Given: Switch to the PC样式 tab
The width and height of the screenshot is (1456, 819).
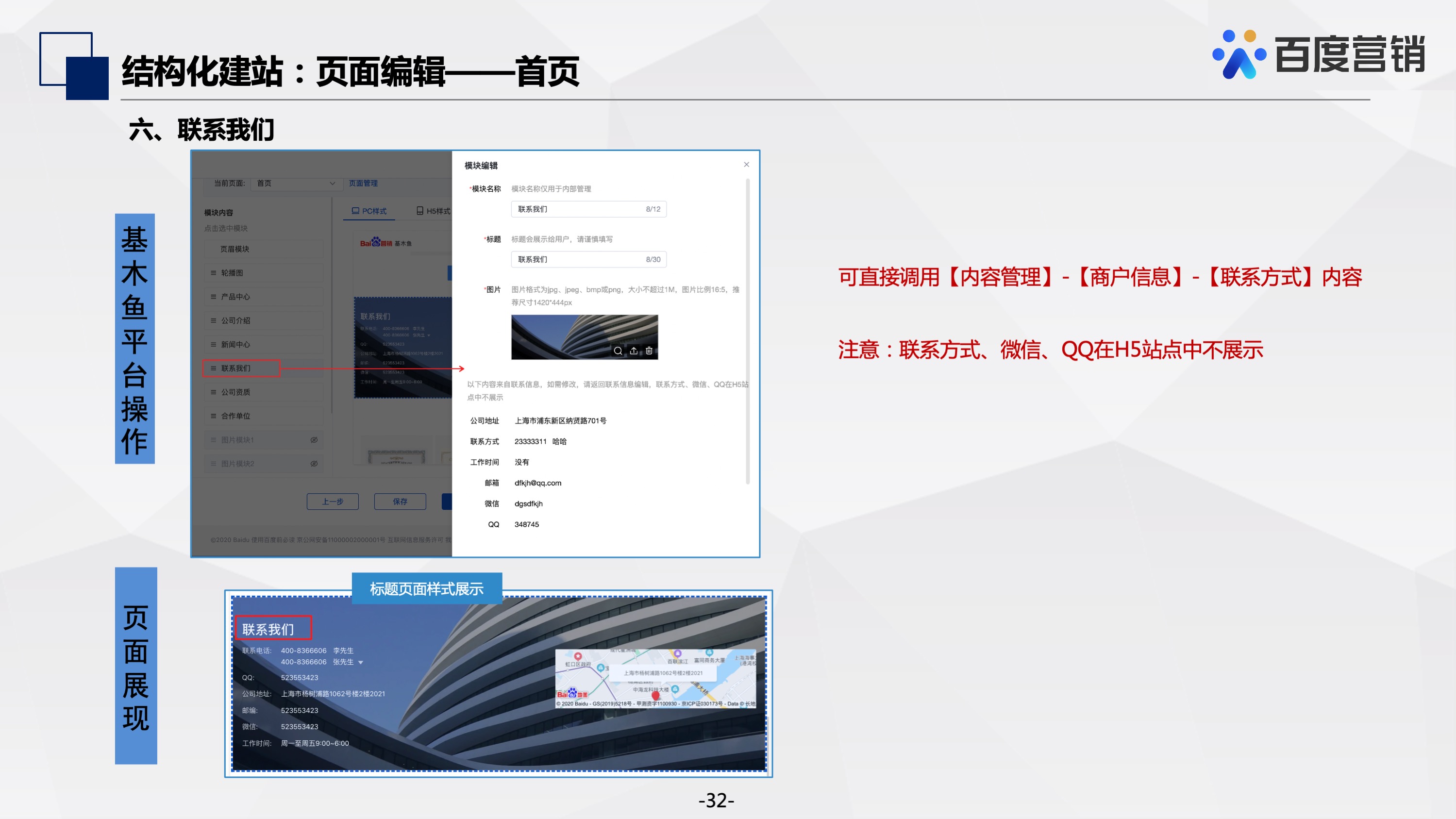Looking at the screenshot, I should pyautogui.click(x=369, y=211).
